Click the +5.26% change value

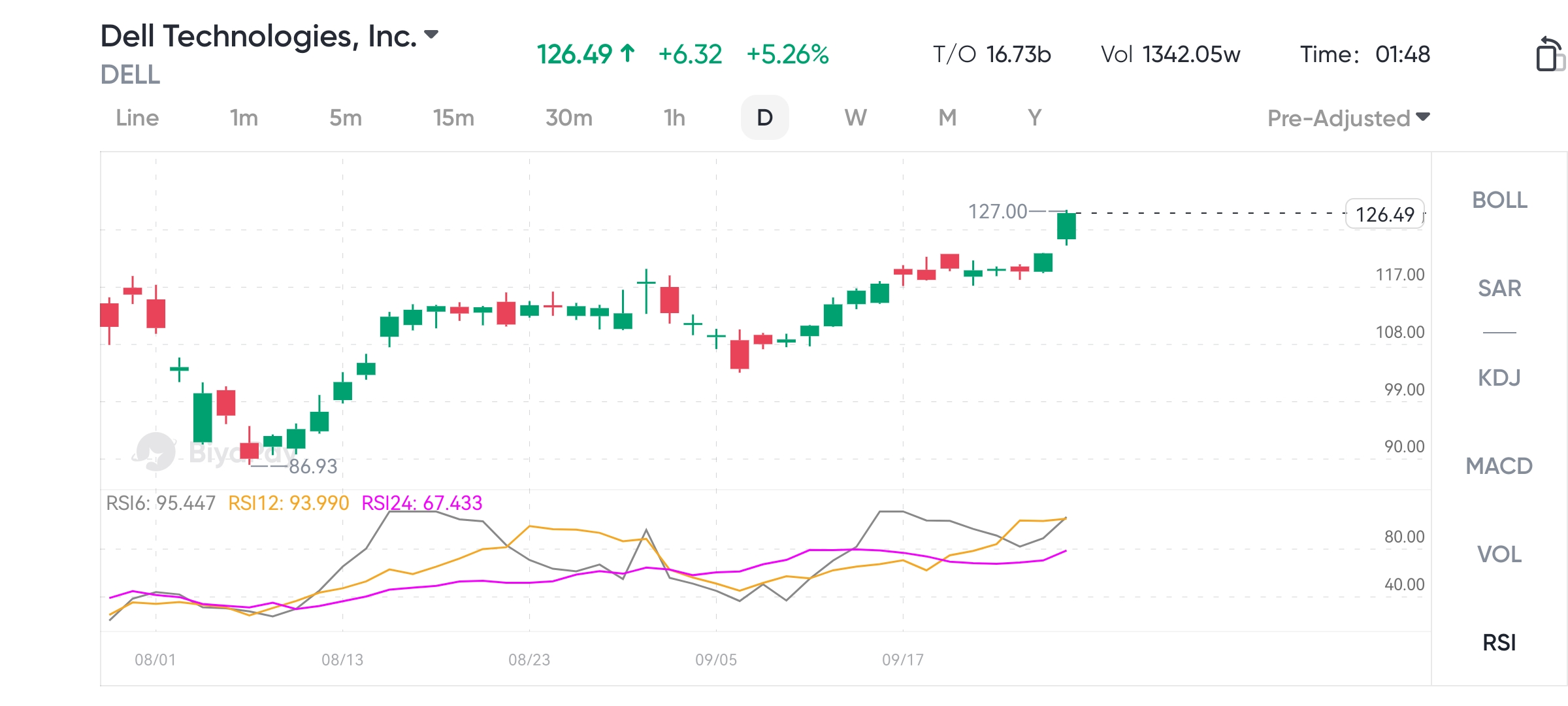787,54
